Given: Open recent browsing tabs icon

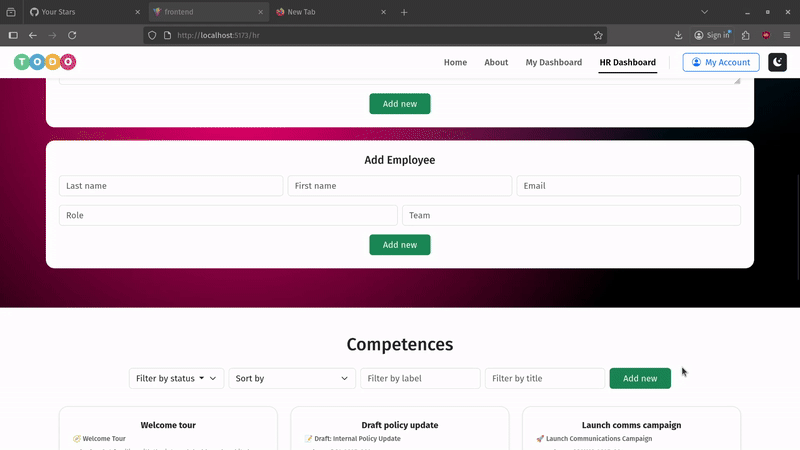Looking at the screenshot, I should (11, 12).
